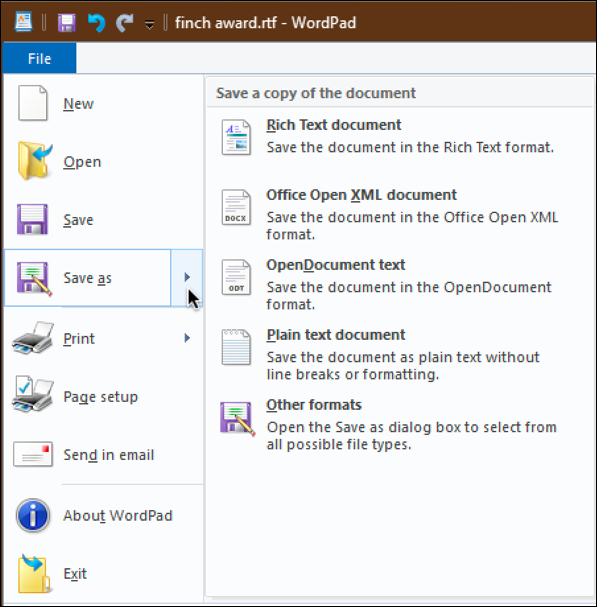Click the Plain text notepad icon
597x607 pixels.
236,347
